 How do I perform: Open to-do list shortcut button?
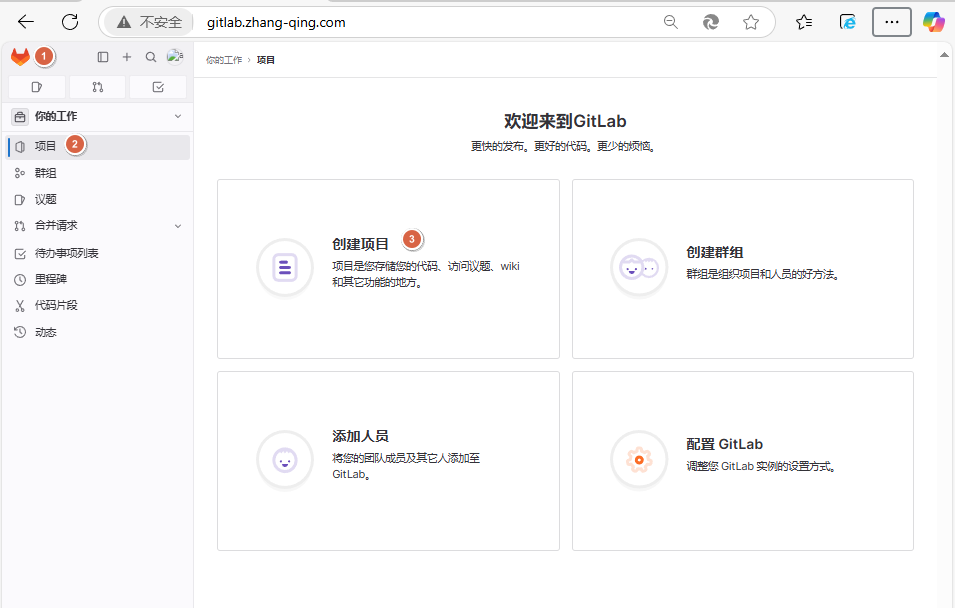tap(158, 87)
